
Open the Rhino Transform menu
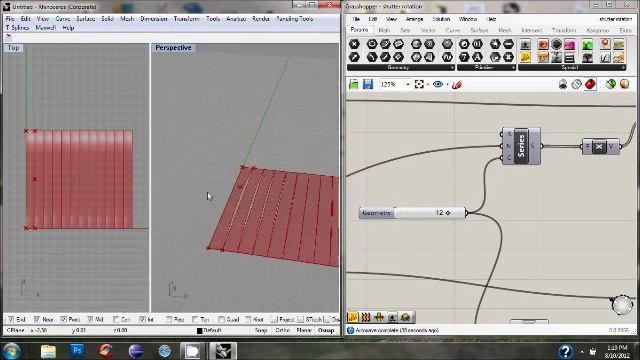point(187,19)
